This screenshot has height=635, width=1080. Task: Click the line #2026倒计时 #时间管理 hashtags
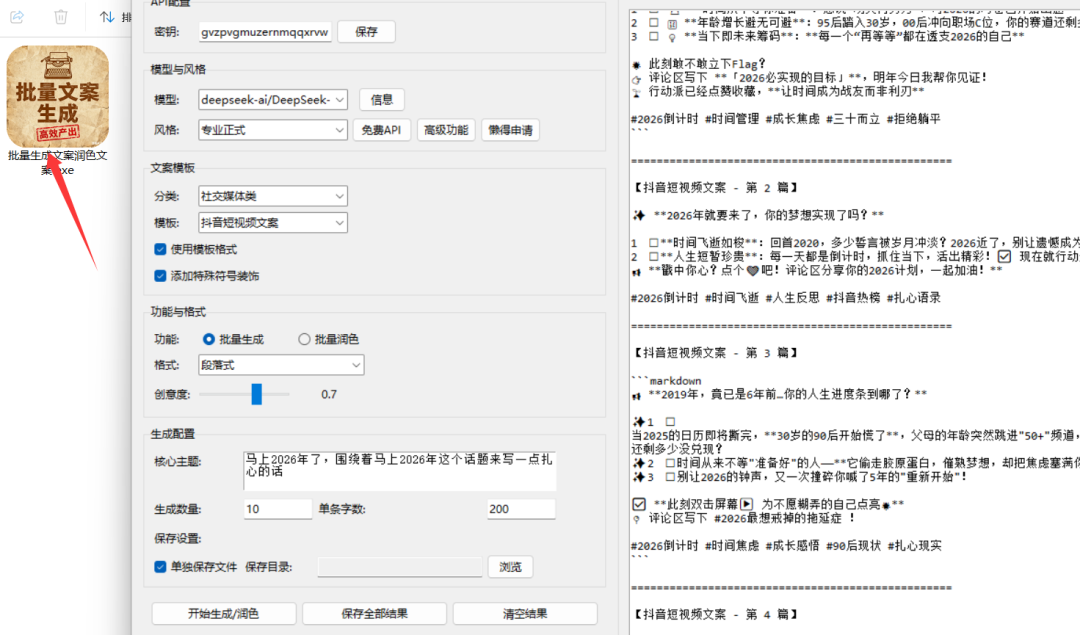(786, 119)
